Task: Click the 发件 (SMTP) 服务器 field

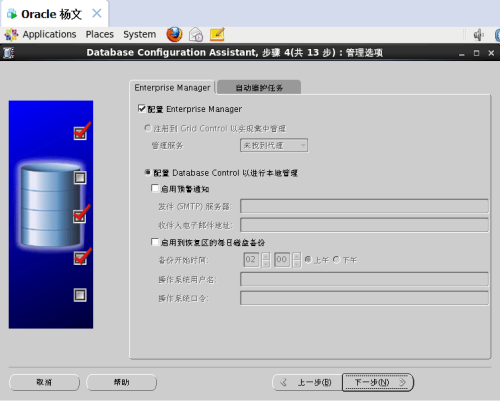Action: click(x=364, y=206)
